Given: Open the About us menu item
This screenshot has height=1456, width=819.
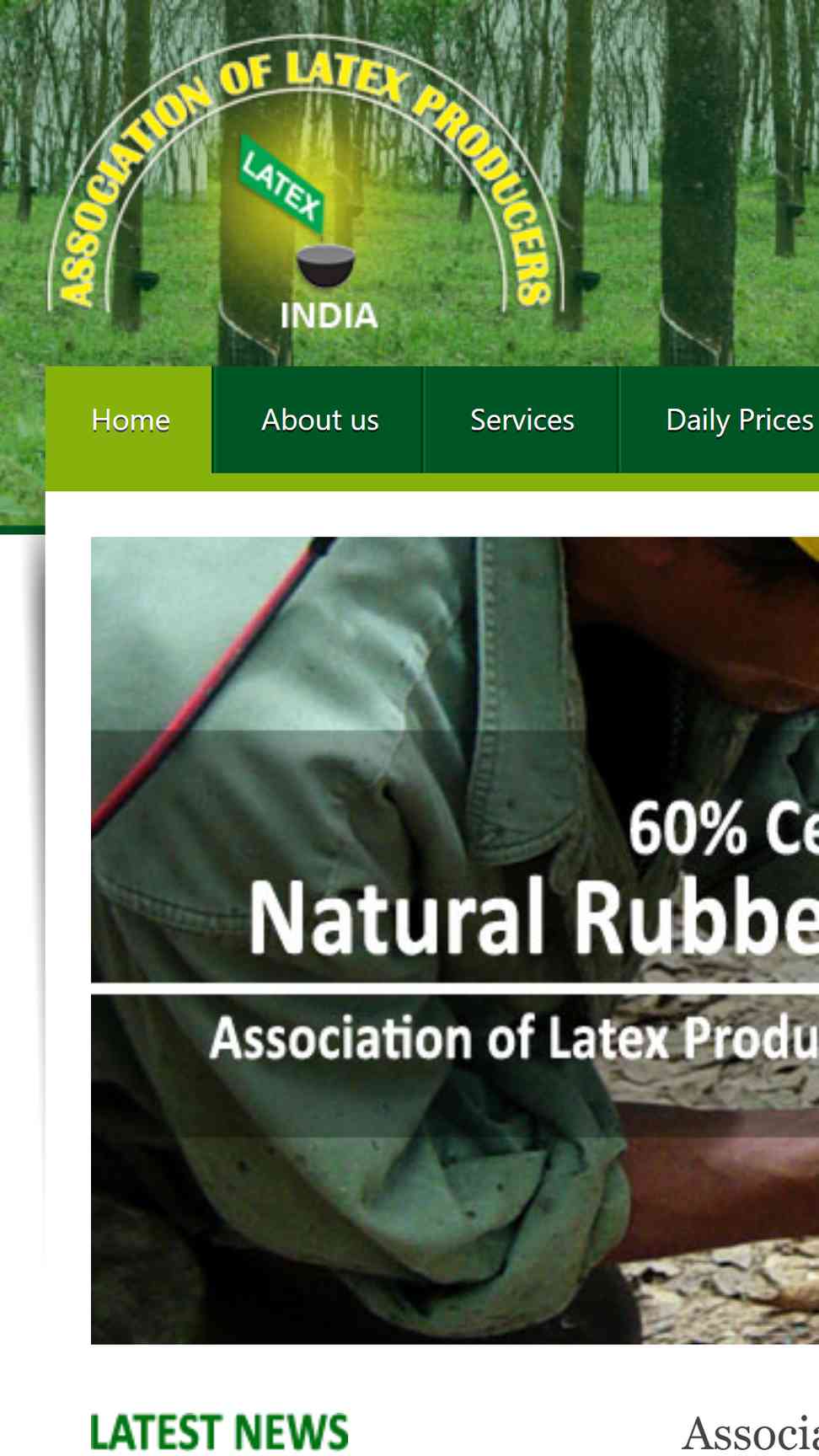Looking at the screenshot, I should click(319, 420).
